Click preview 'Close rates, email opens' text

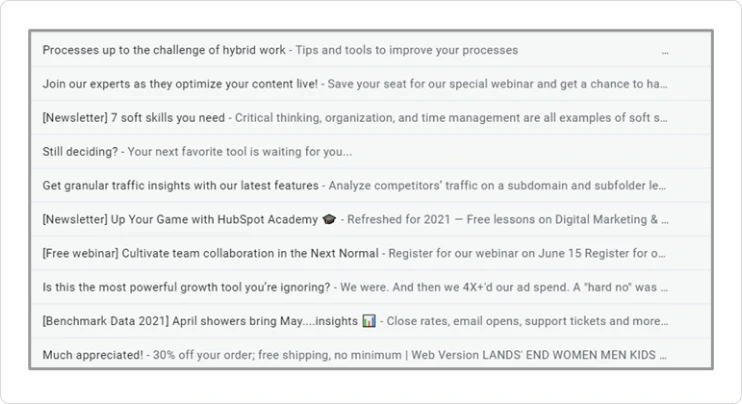454,321
